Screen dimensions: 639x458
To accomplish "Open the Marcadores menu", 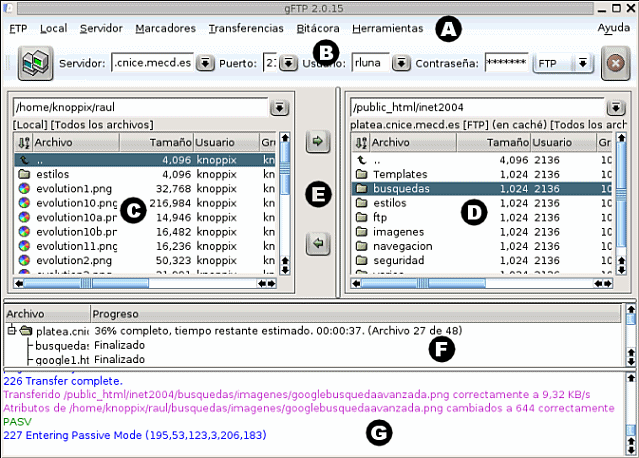I will (165, 28).
